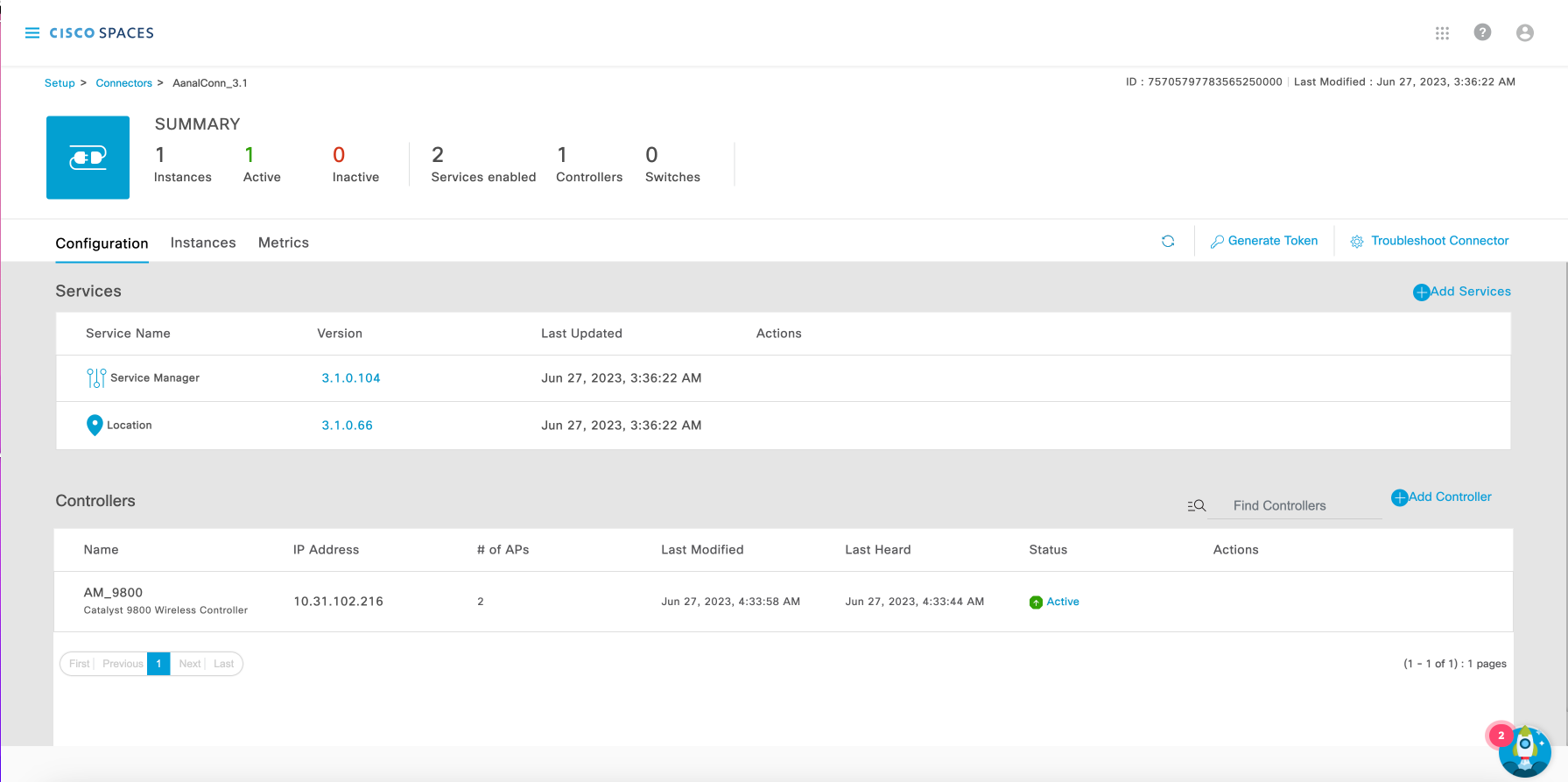Click the Location pin icon
1568x782 pixels.
(95, 426)
